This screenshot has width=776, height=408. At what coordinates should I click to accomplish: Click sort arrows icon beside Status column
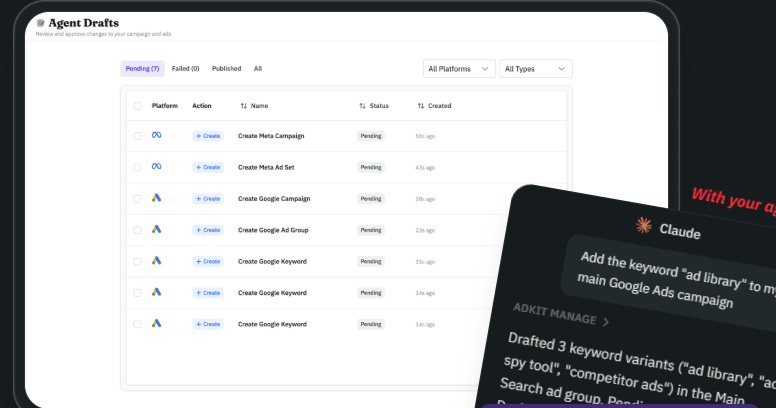click(362, 106)
